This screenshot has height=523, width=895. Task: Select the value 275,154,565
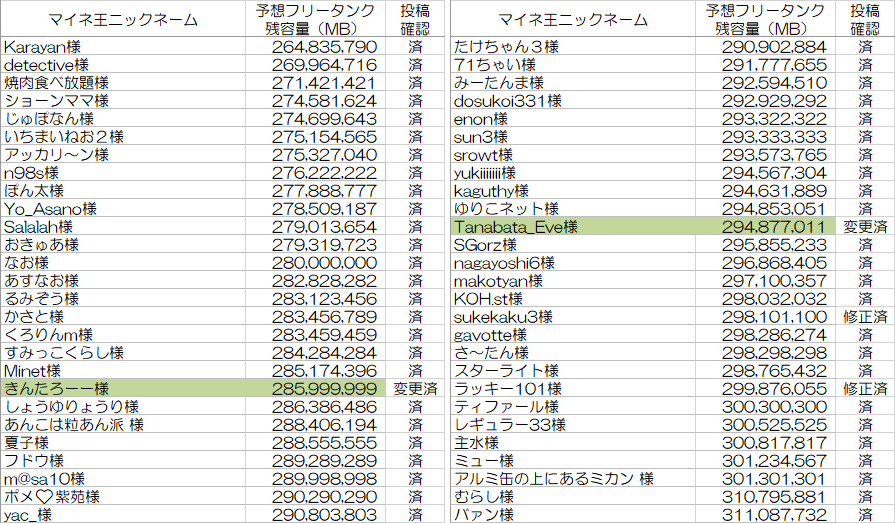click(x=324, y=137)
